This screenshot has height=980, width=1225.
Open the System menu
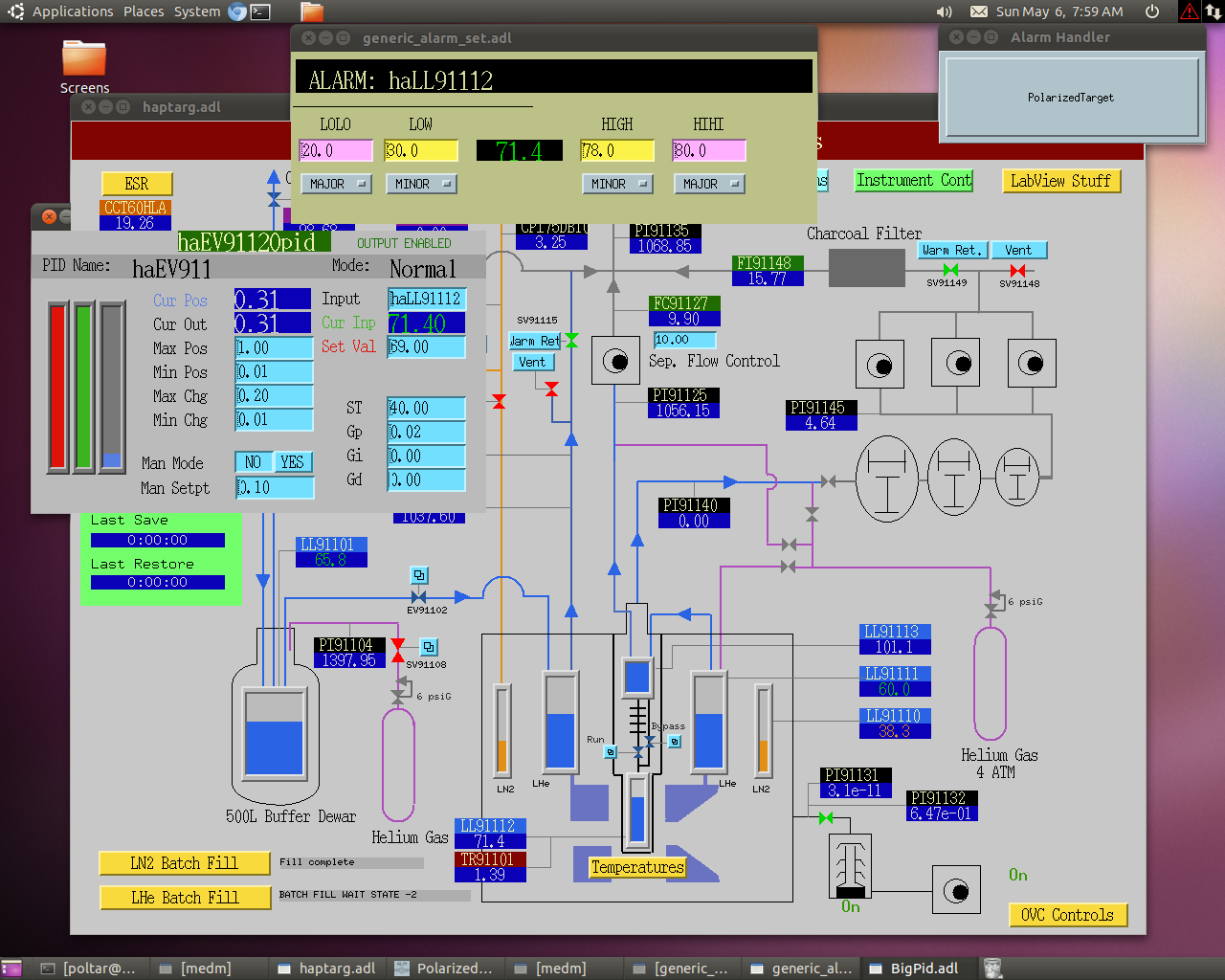197,11
